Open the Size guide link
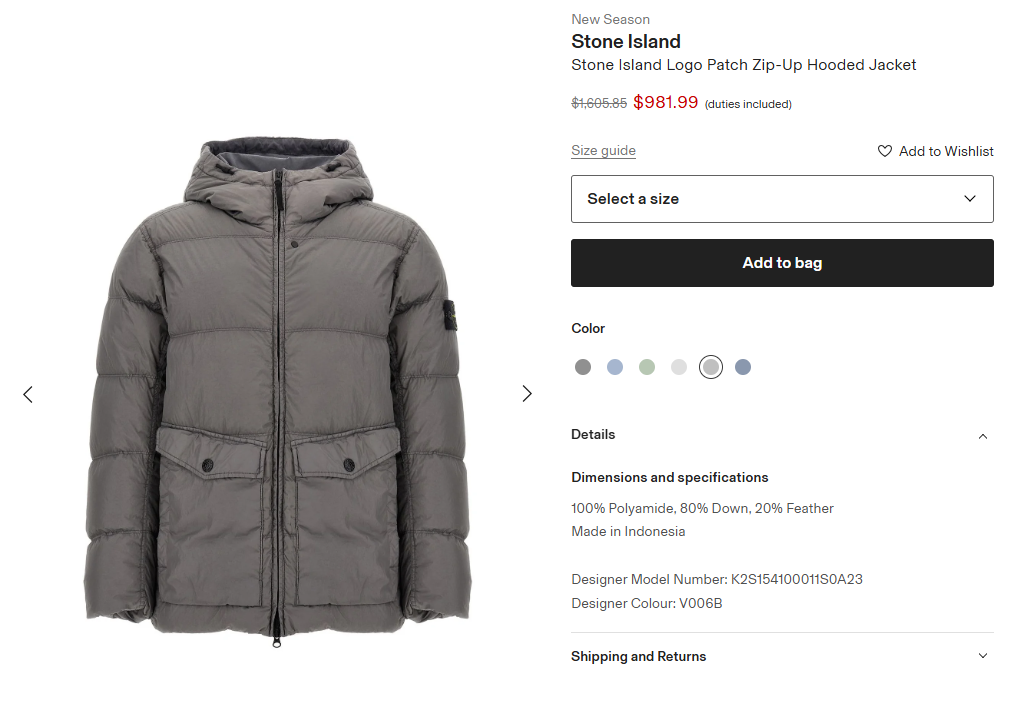The height and width of the screenshot is (716, 1009). click(x=603, y=151)
